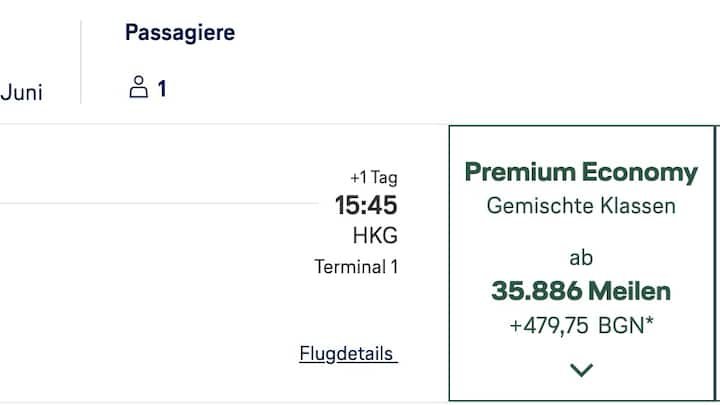Click the word Meilen in the price
The height and width of the screenshot is (405, 720).
[x=630, y=291]
